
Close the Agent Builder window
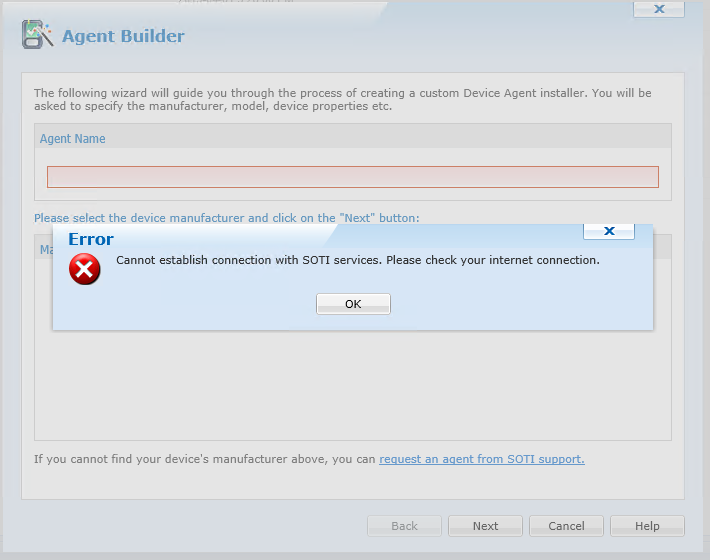tap(658, 9)
